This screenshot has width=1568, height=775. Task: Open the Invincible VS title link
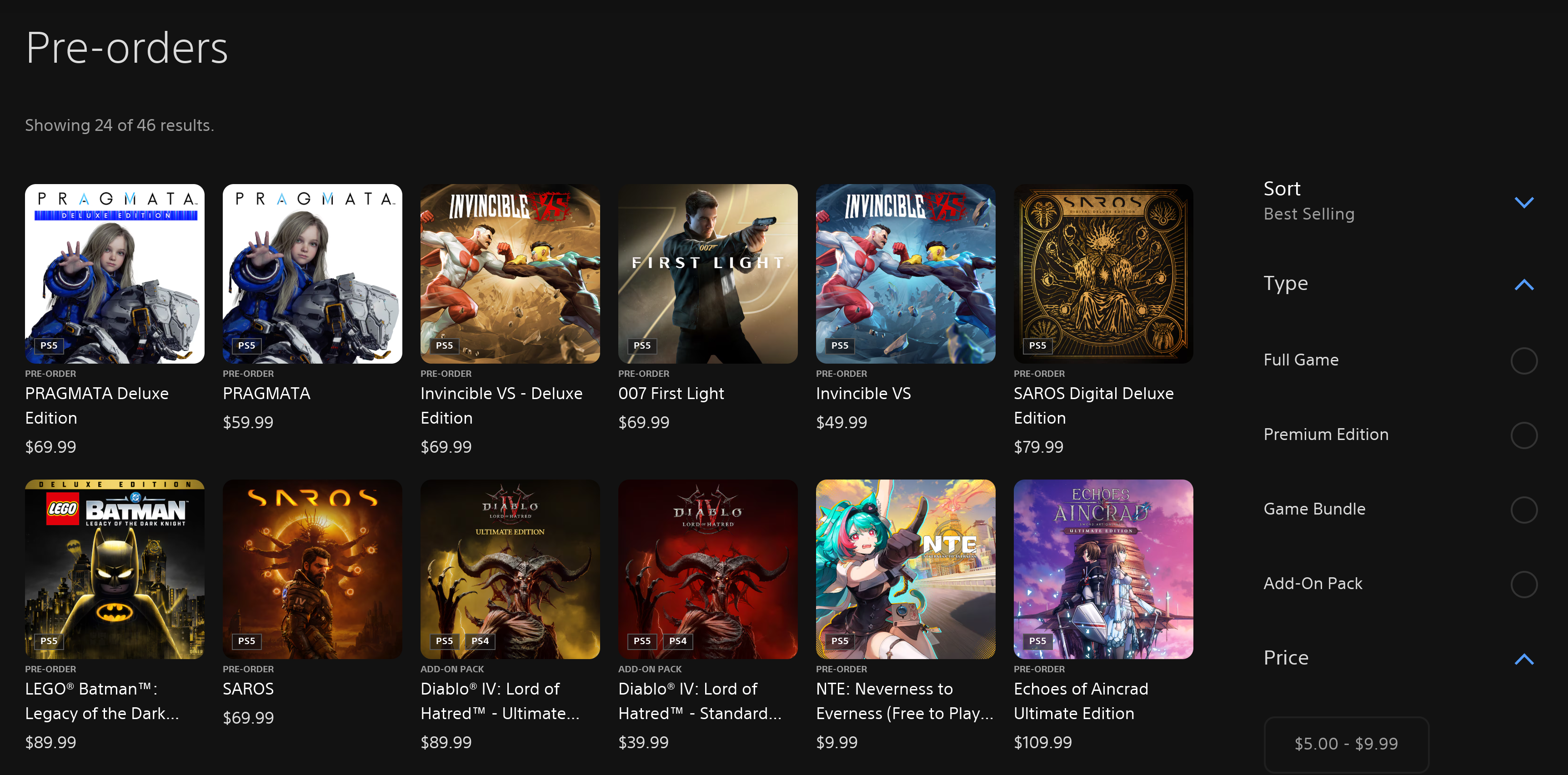pos(863,393)
